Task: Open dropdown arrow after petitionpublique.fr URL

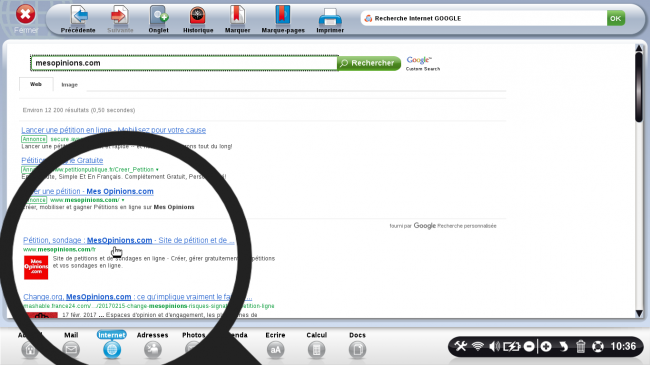Action: pyautogui.click(x=157, y=170)
